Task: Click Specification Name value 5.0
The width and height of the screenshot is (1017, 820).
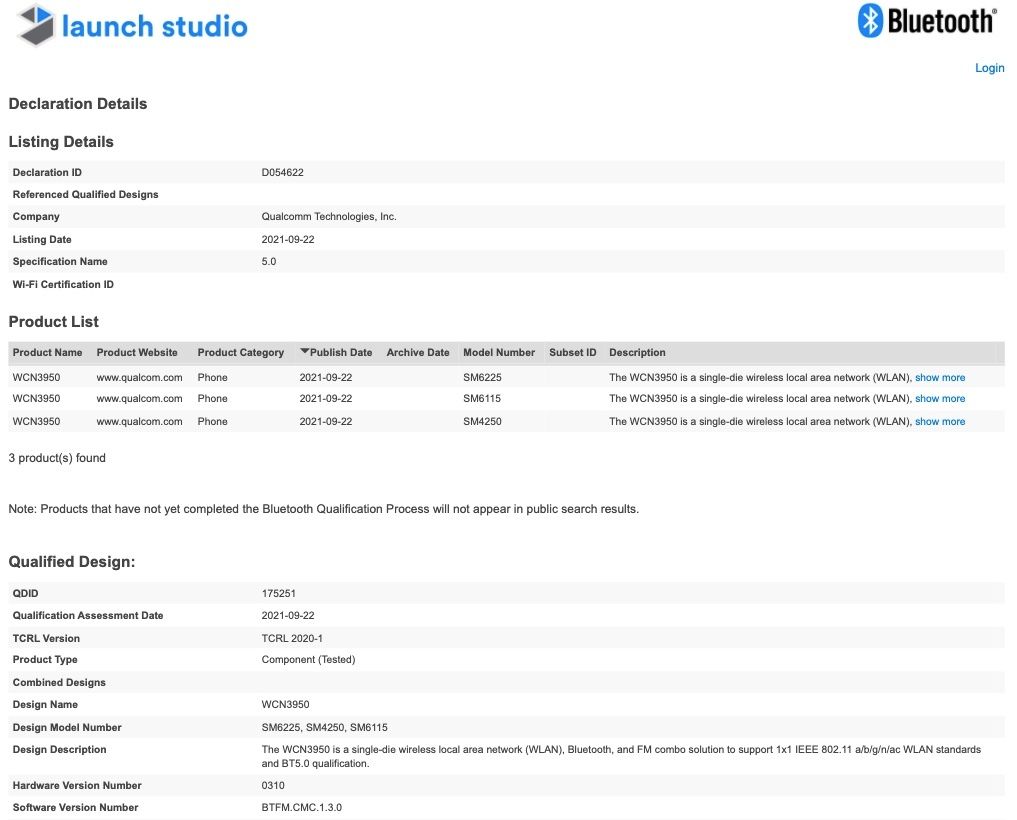Action: (269, 261)
